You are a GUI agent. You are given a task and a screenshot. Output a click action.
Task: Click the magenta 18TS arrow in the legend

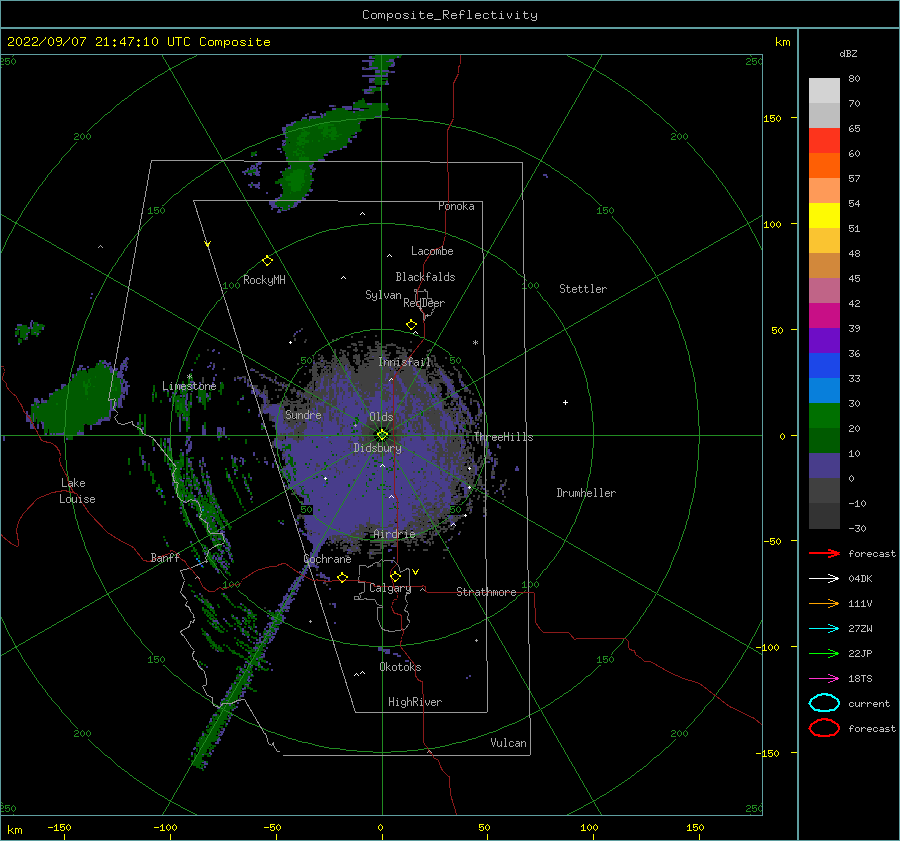point(824,679)
